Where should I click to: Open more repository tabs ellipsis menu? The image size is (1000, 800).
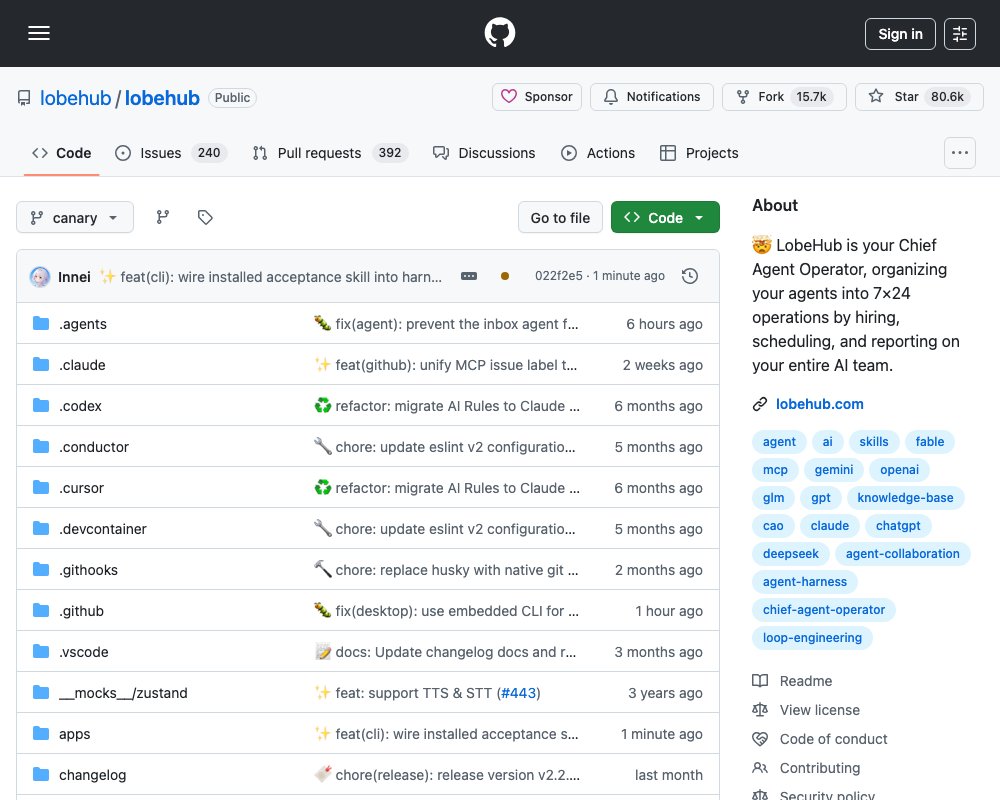pyautogui.click(x=959, y=153)
